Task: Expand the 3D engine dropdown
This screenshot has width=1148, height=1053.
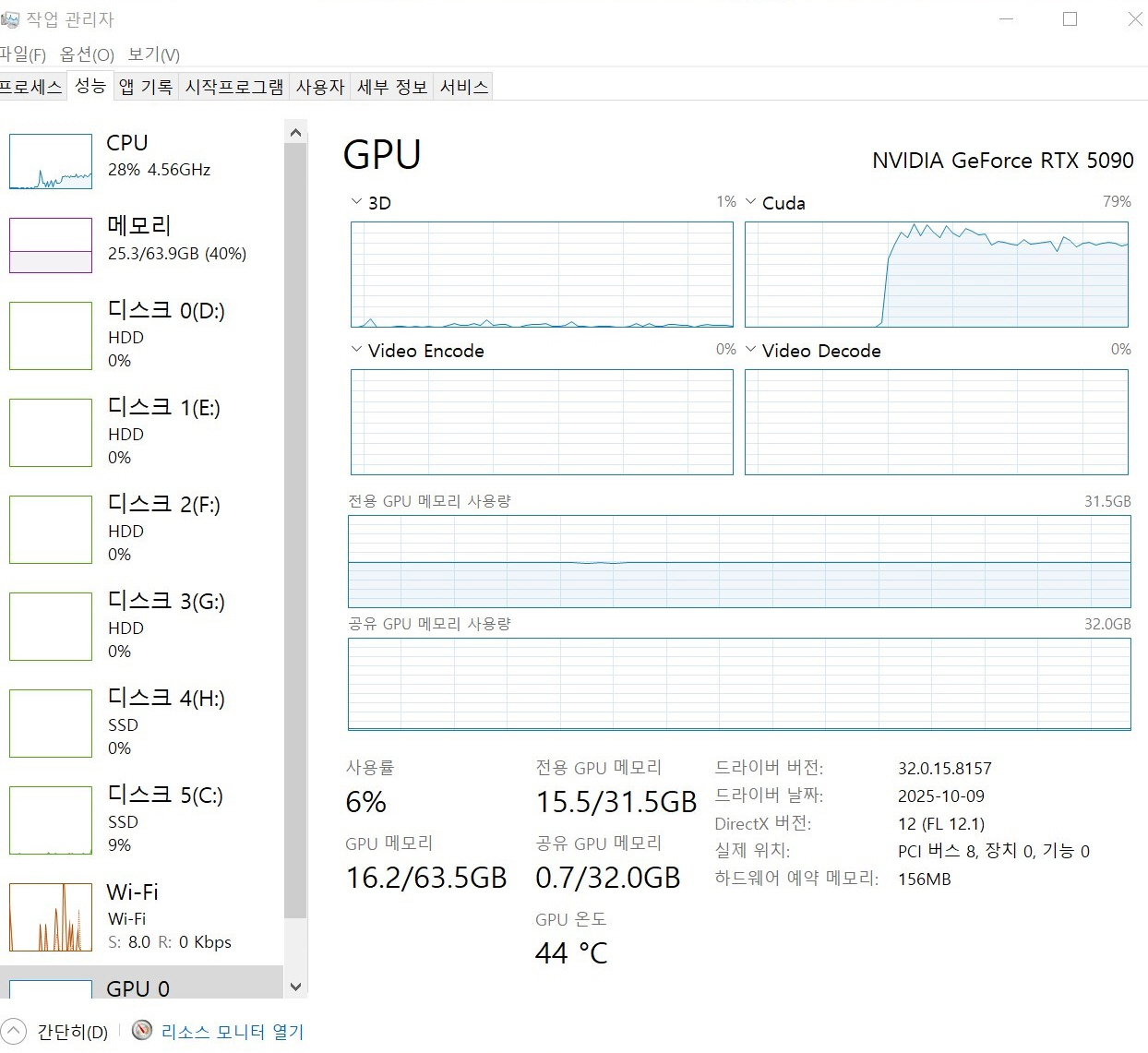Action: tap(354, 201)
